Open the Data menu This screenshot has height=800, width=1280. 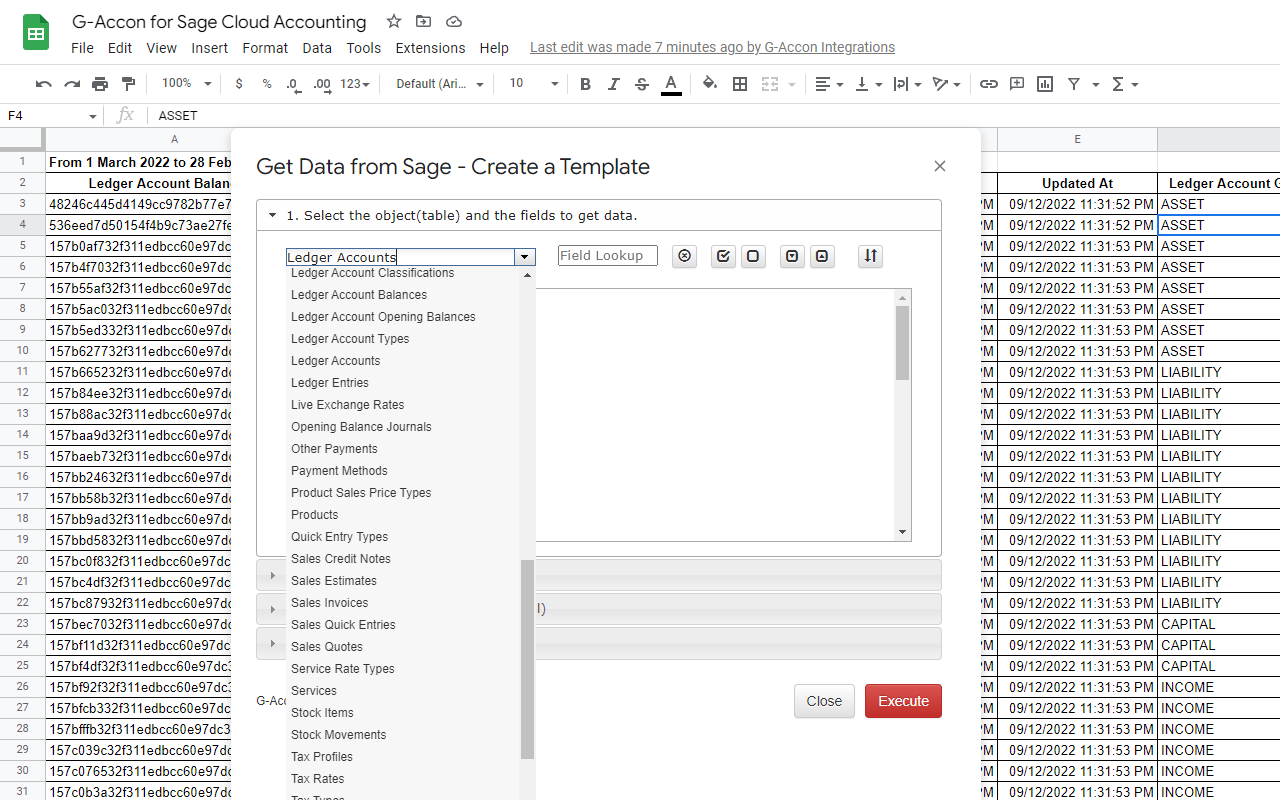click(x=317, y=48)
